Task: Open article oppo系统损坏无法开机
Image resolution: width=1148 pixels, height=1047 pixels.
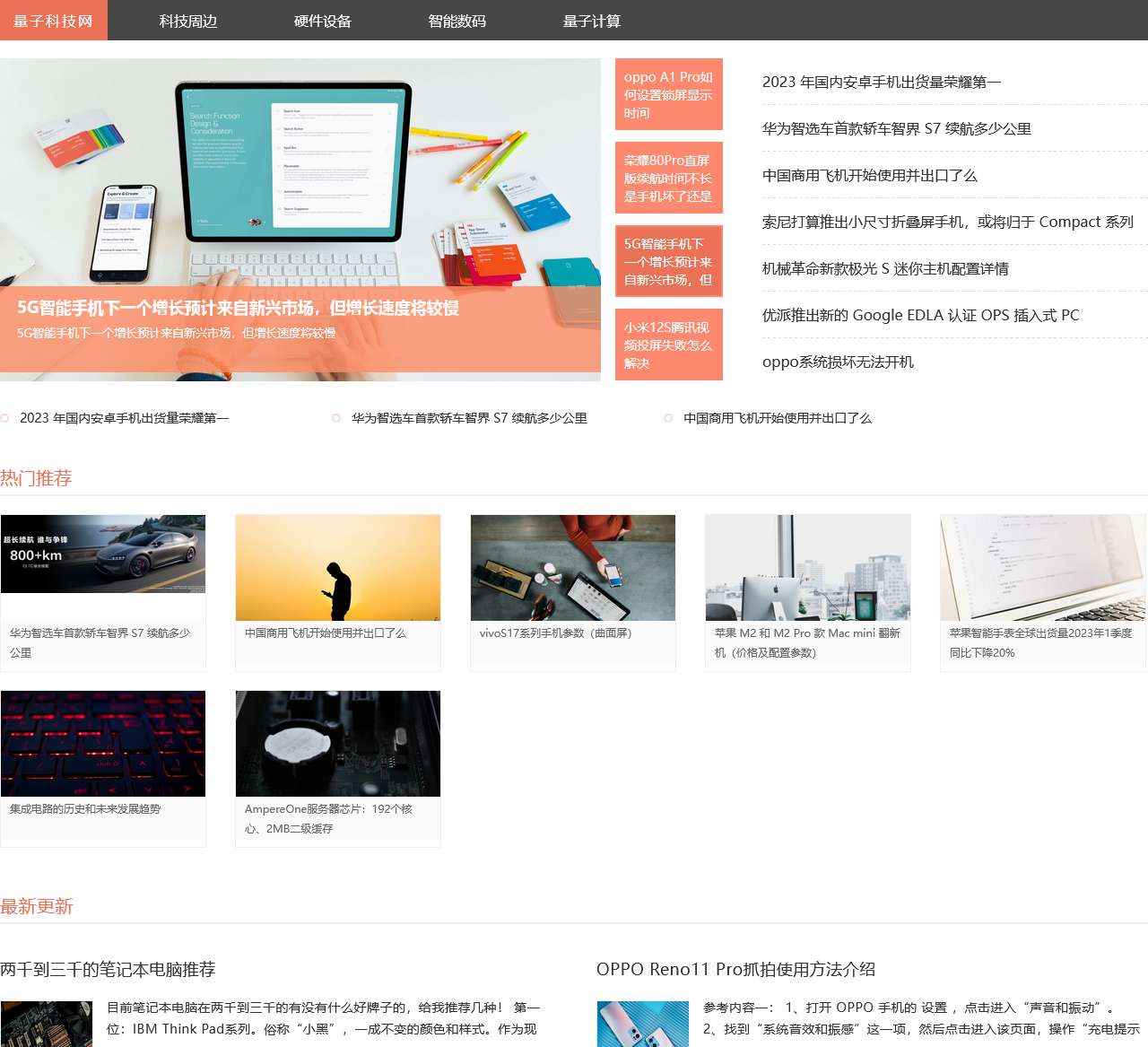Action: coord(837,362)
